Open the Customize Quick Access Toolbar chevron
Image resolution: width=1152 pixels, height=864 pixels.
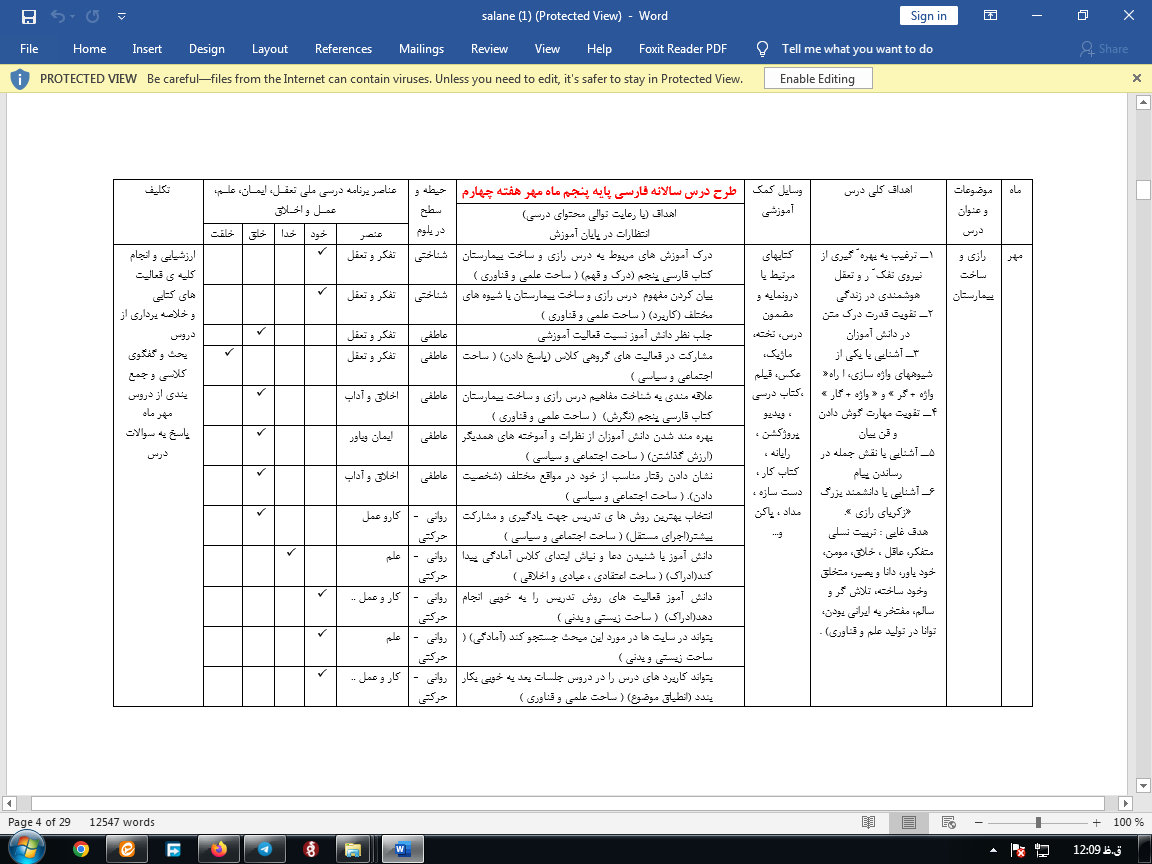coord(122,16)
